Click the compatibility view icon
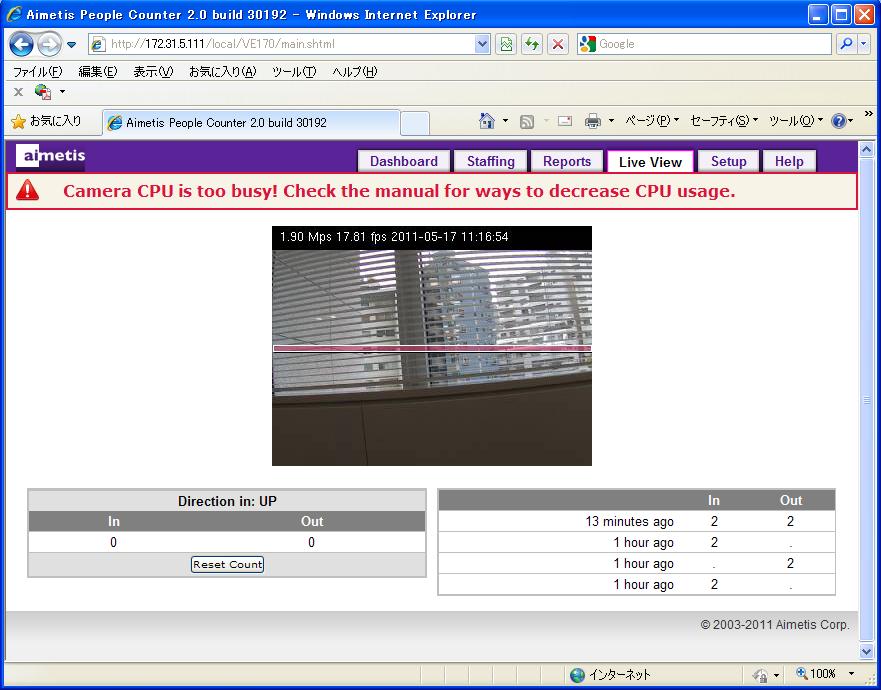The width and height of the screenshot is (881, 690). tap(506, 44)
